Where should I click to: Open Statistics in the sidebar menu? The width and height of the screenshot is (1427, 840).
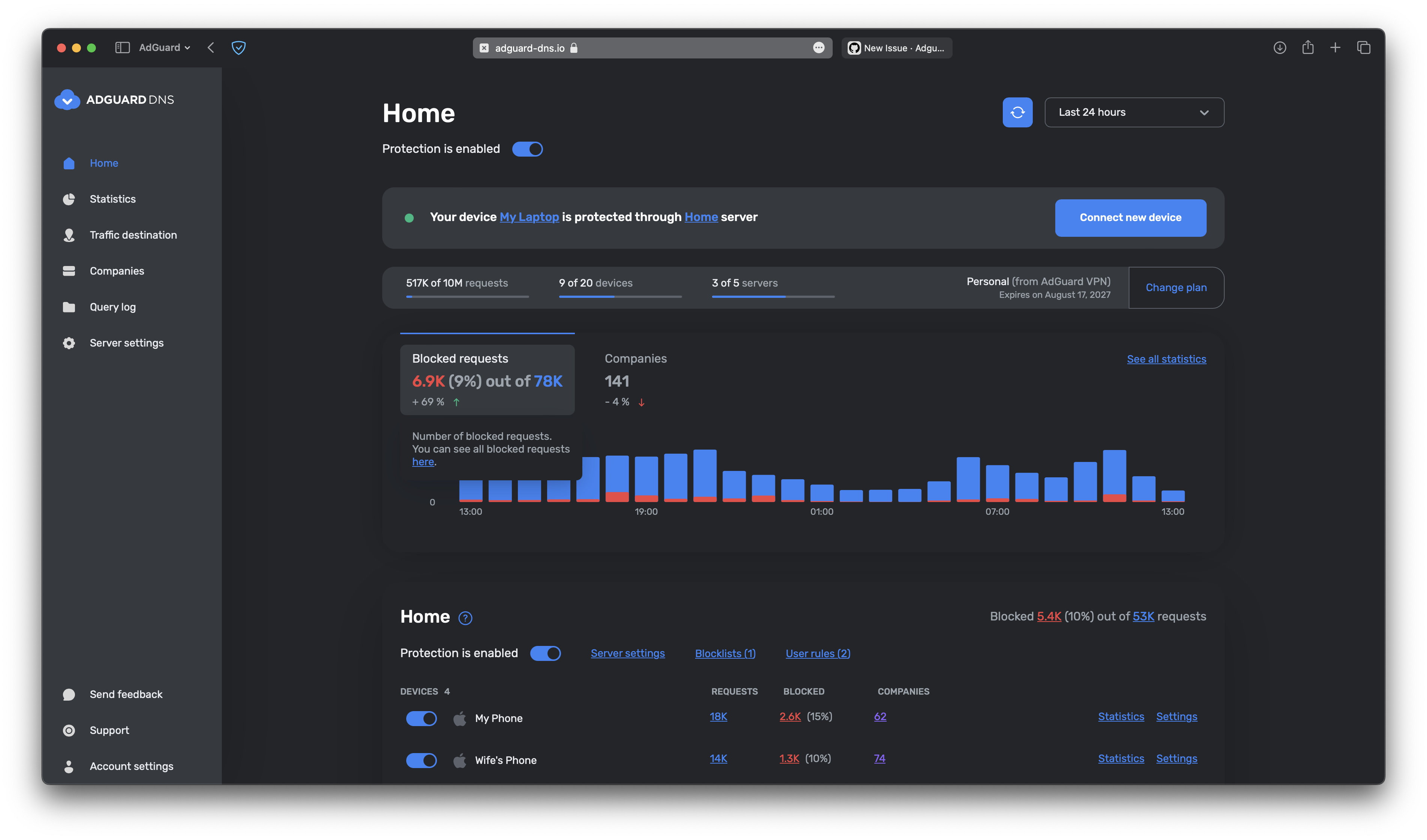point(113,199)
